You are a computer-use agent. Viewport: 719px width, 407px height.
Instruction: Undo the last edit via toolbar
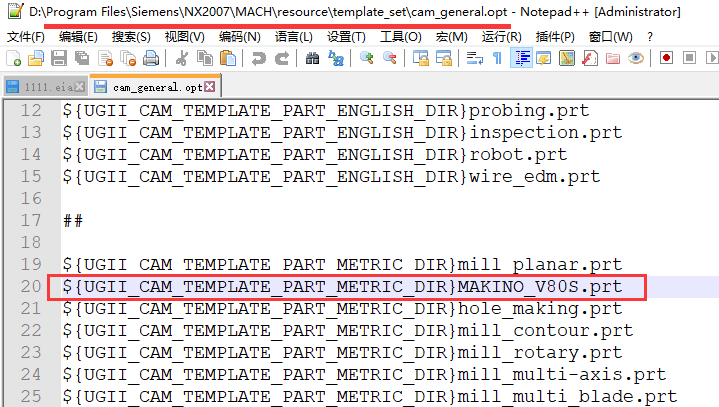(x=259, y=58)
